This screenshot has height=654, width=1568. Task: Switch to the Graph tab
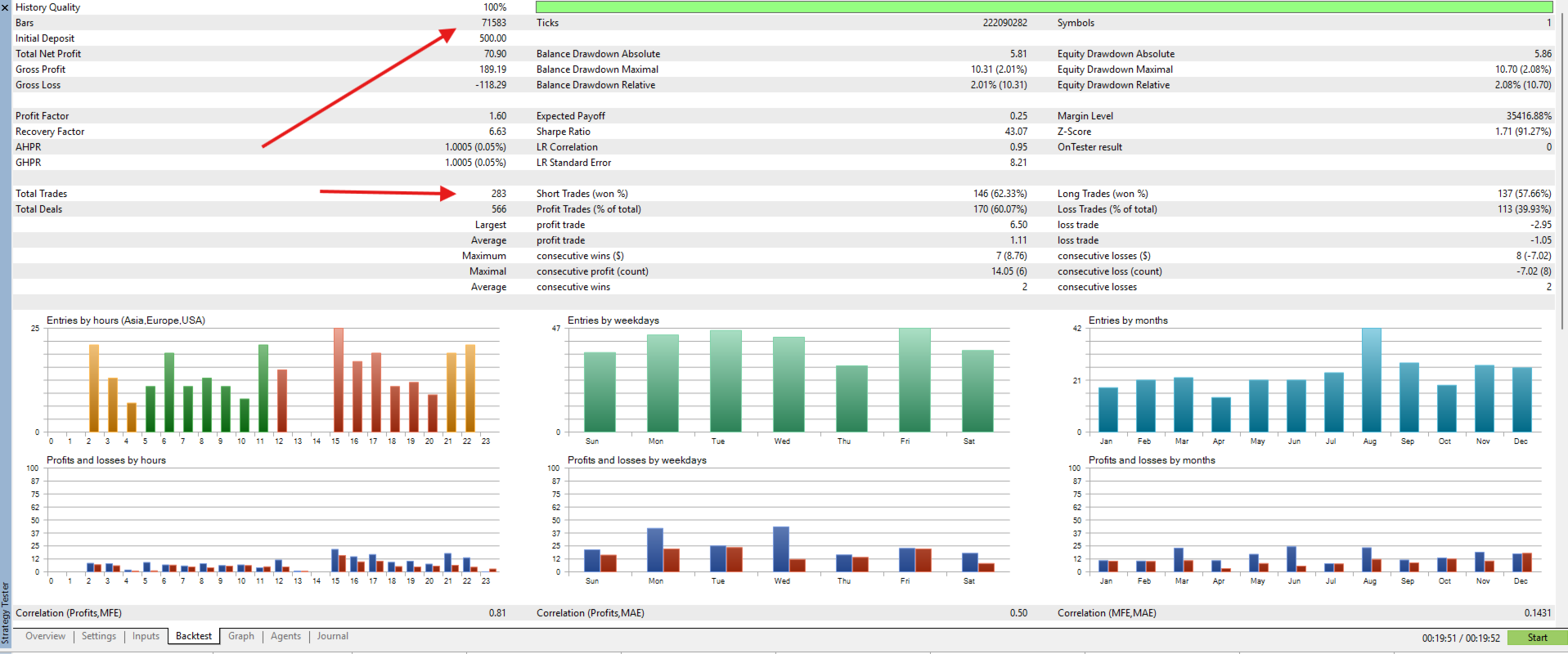pyautogui.click(x=241, y=636)
